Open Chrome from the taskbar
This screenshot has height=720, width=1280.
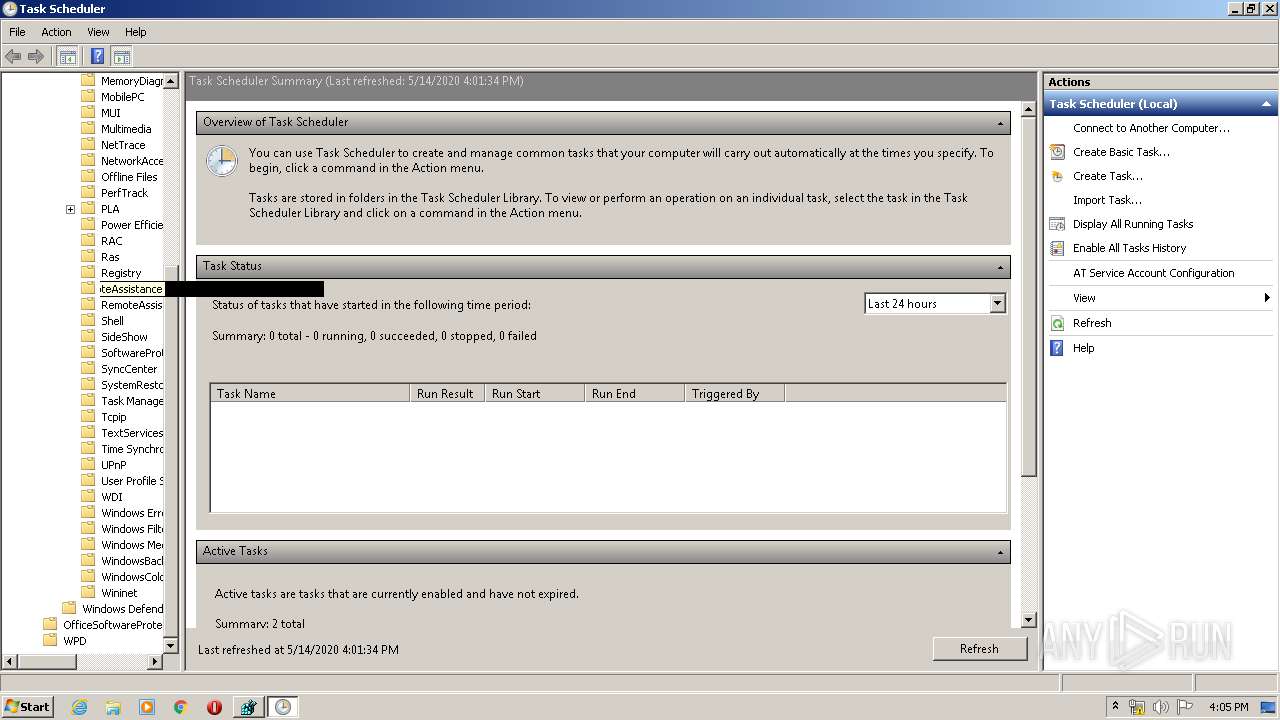point(181,706)
